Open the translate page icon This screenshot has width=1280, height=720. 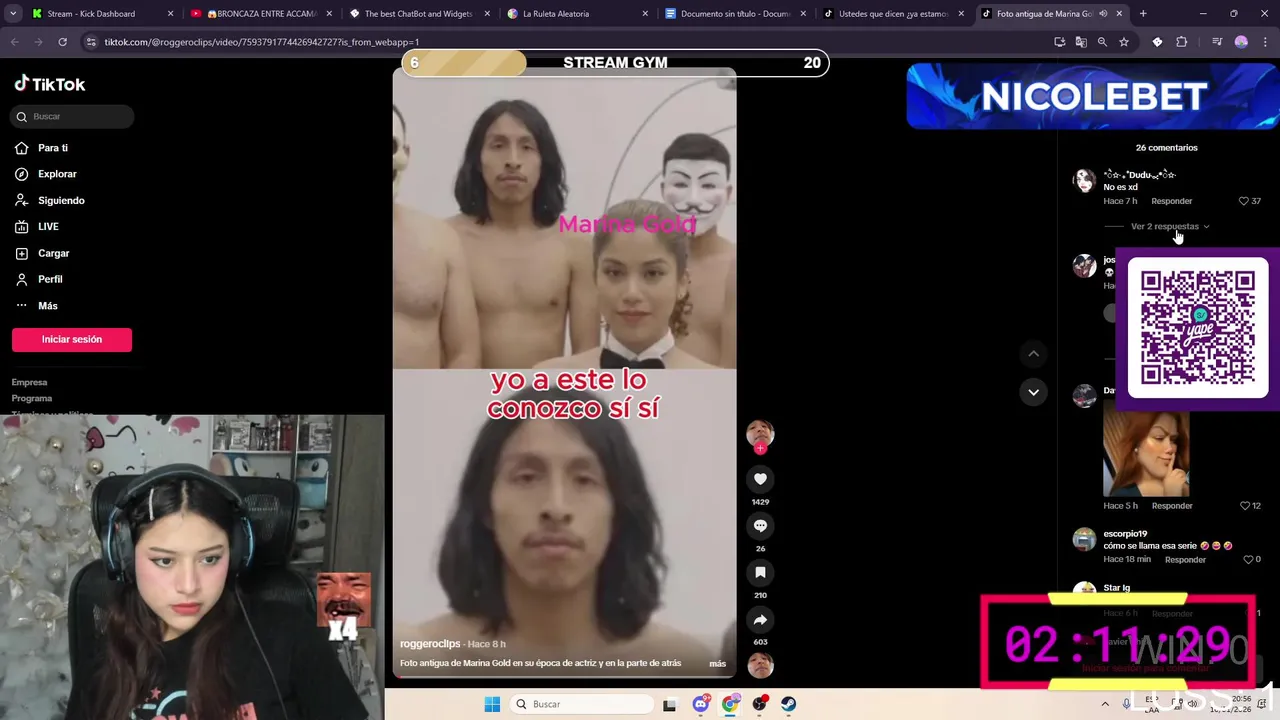(1081, 42)
